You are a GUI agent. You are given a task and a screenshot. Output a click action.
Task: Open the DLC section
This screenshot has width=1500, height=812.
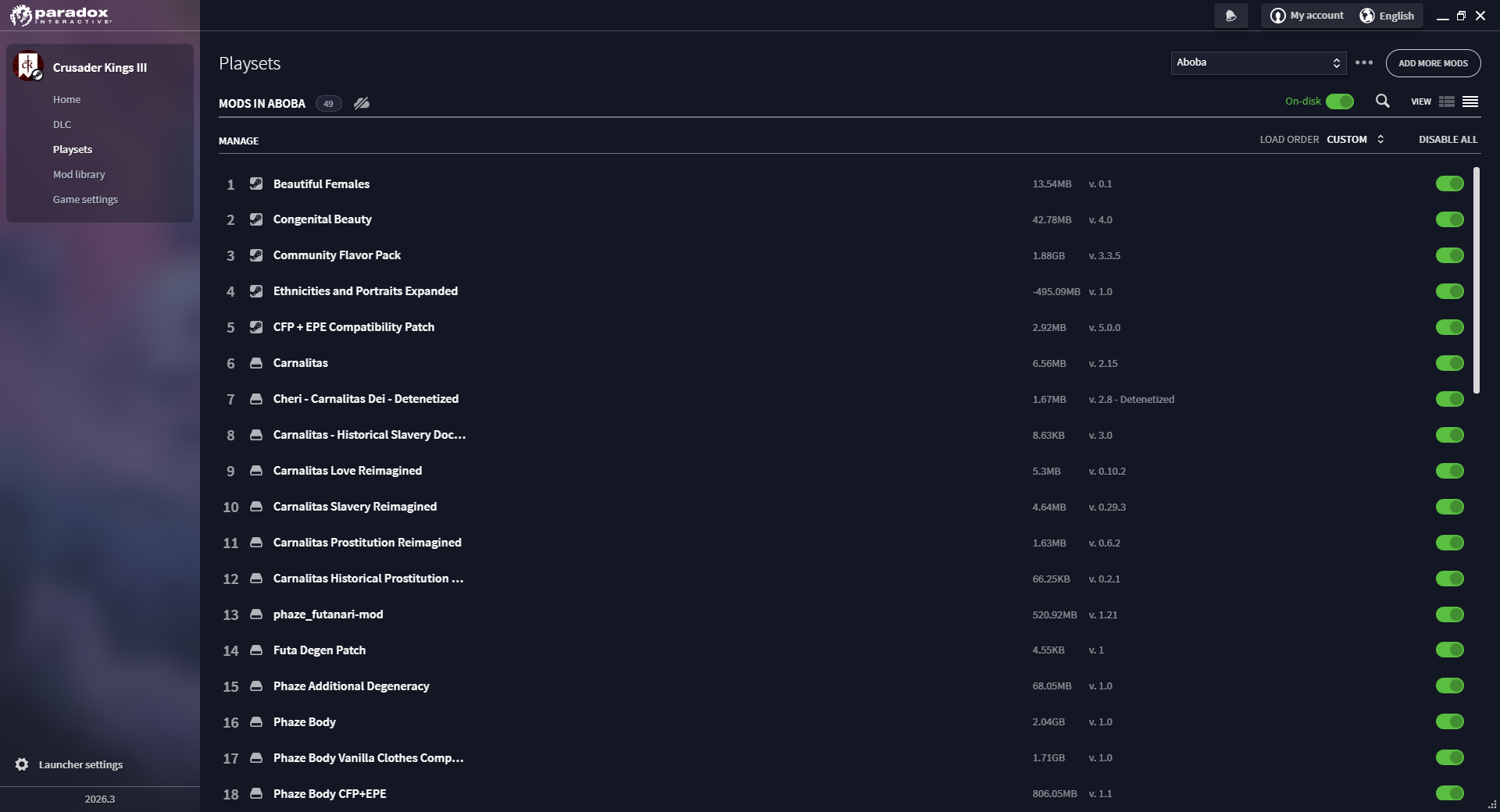62,124
